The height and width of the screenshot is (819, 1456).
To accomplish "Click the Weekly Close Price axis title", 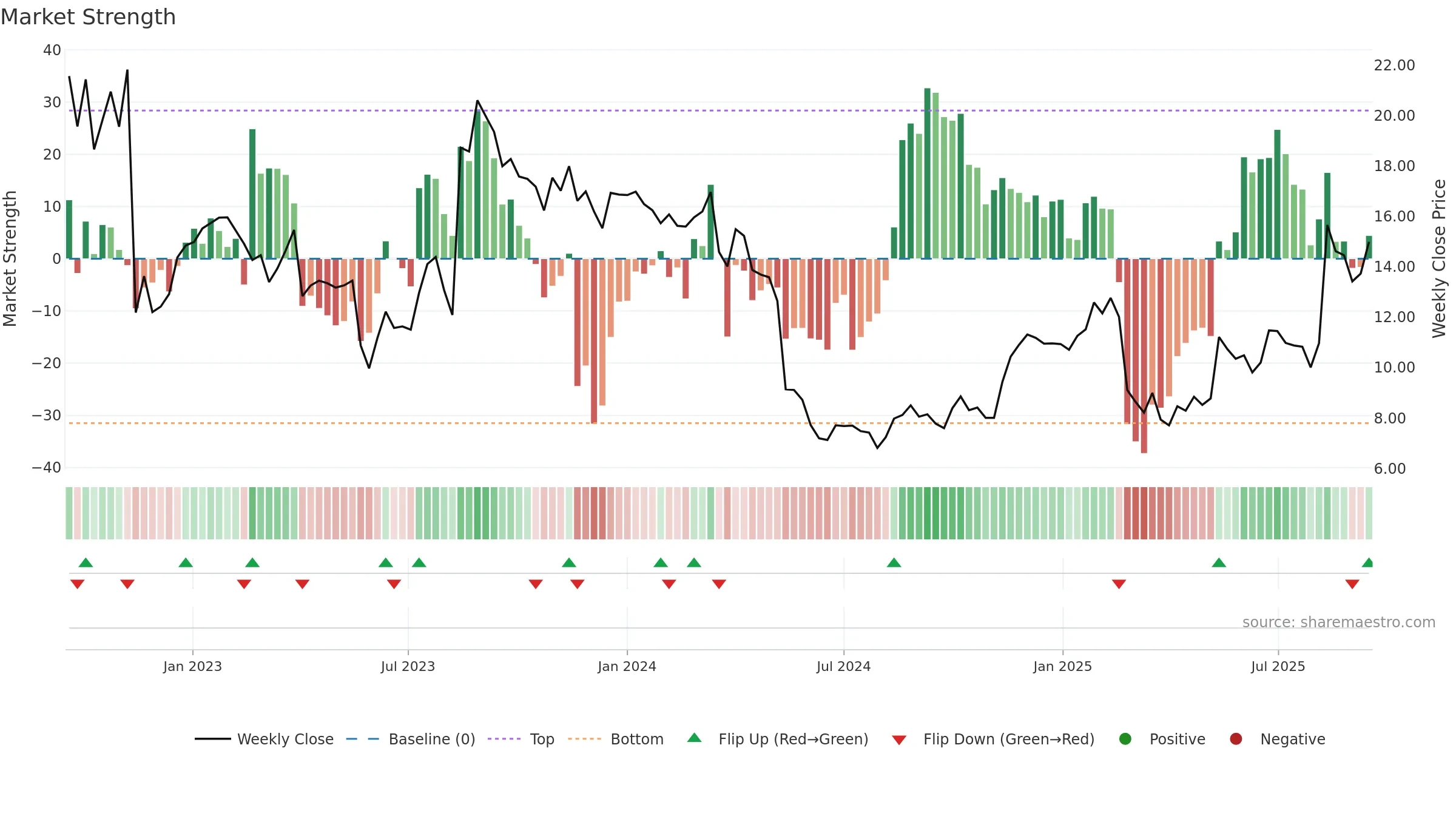I will click(1439, 258).
